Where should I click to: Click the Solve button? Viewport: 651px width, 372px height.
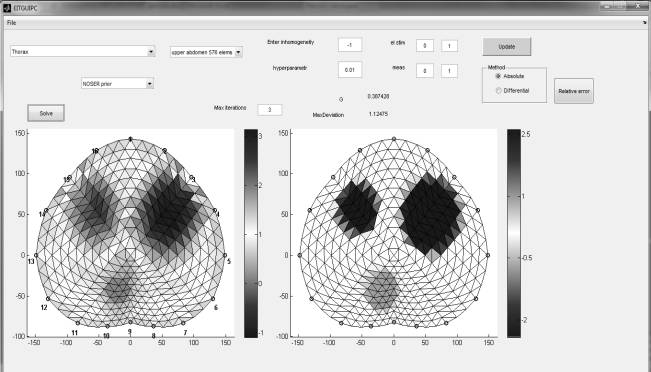tap(46, 113)
